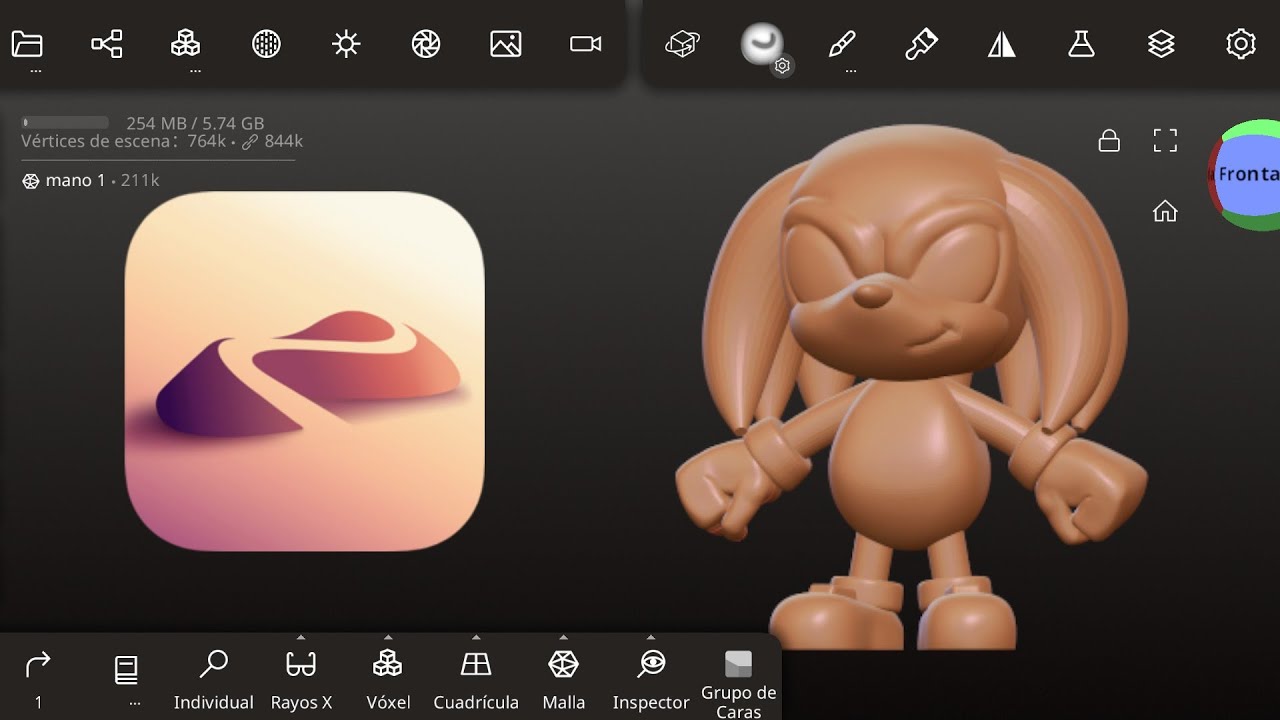Open the Scene hierarchy menu

click(107, 44)
